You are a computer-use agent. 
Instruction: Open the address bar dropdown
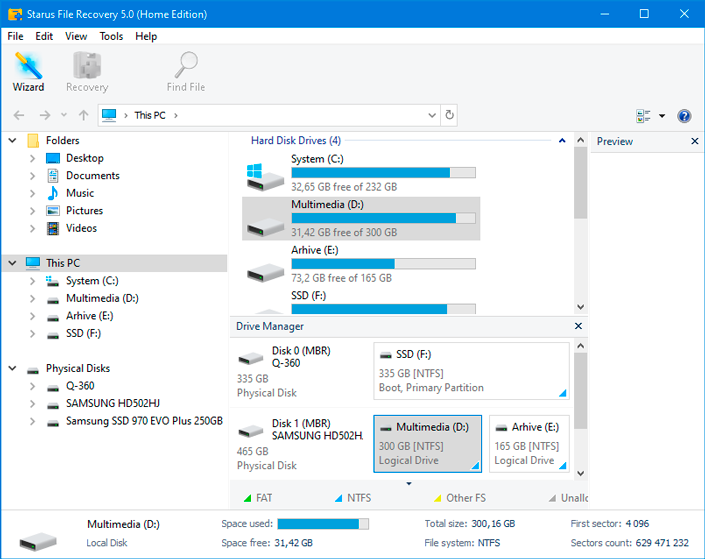[x=432, y=116]
